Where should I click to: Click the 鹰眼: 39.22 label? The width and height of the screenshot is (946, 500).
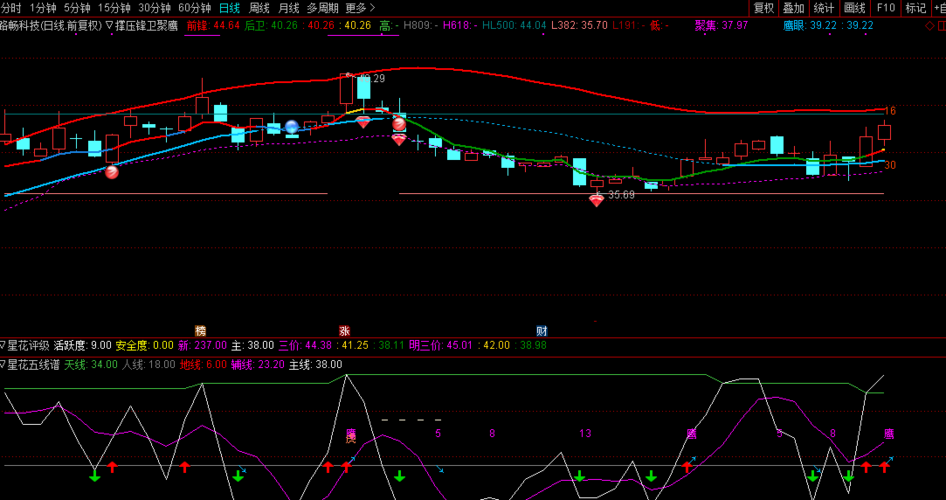[810, 25]
